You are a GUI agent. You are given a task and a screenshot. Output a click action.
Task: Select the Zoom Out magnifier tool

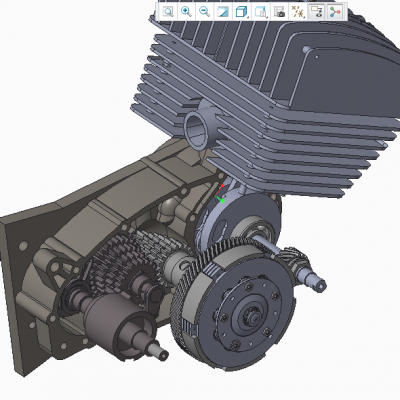point(204,12)
